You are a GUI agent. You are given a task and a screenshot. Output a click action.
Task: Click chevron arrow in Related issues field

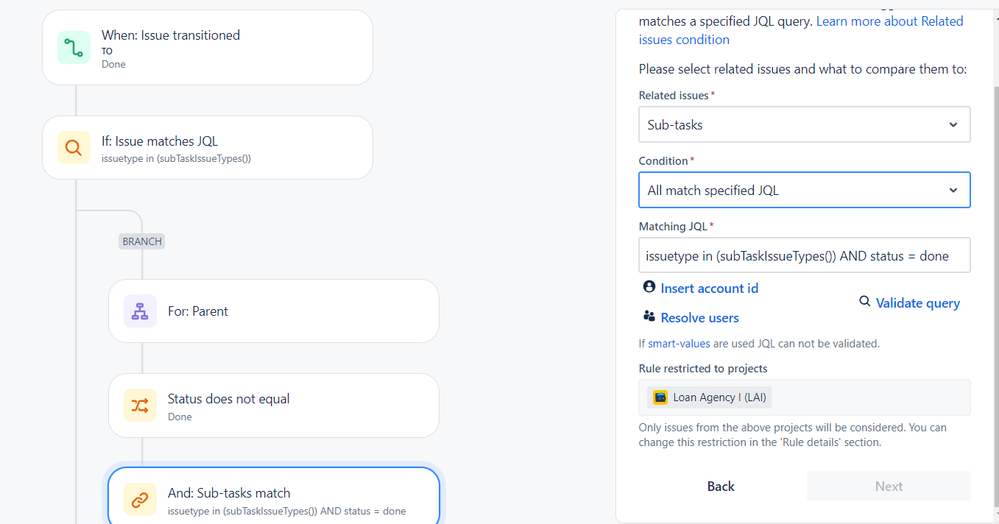[x=953, y=125]
